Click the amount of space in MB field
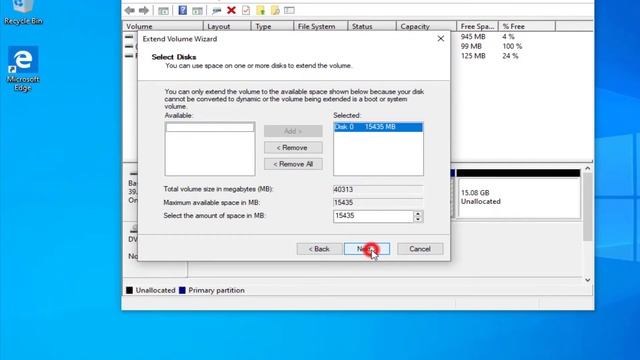Image resolution: width=640 pixels, height=360 pixels. coord(373,216)
